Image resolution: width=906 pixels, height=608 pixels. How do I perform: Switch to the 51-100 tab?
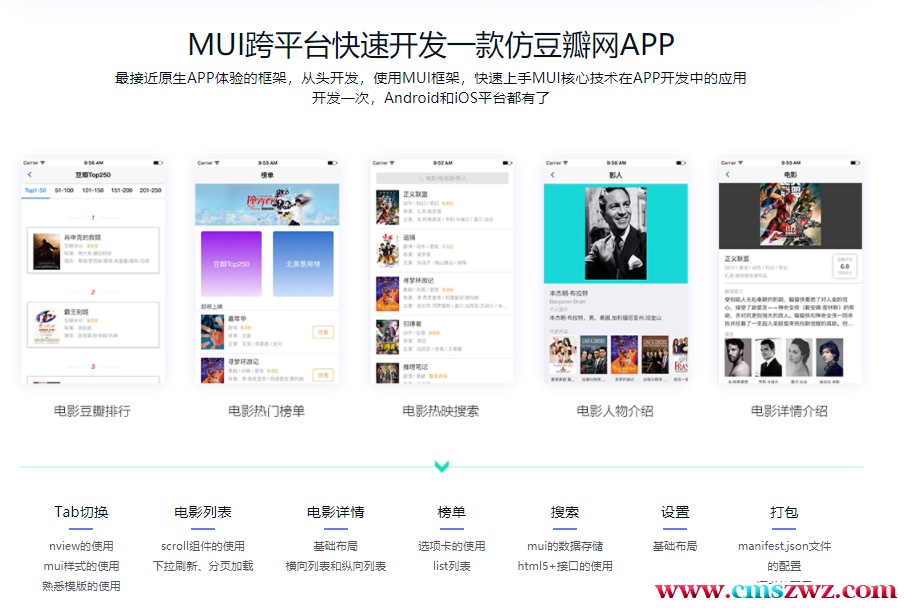[x=64, y=190]
